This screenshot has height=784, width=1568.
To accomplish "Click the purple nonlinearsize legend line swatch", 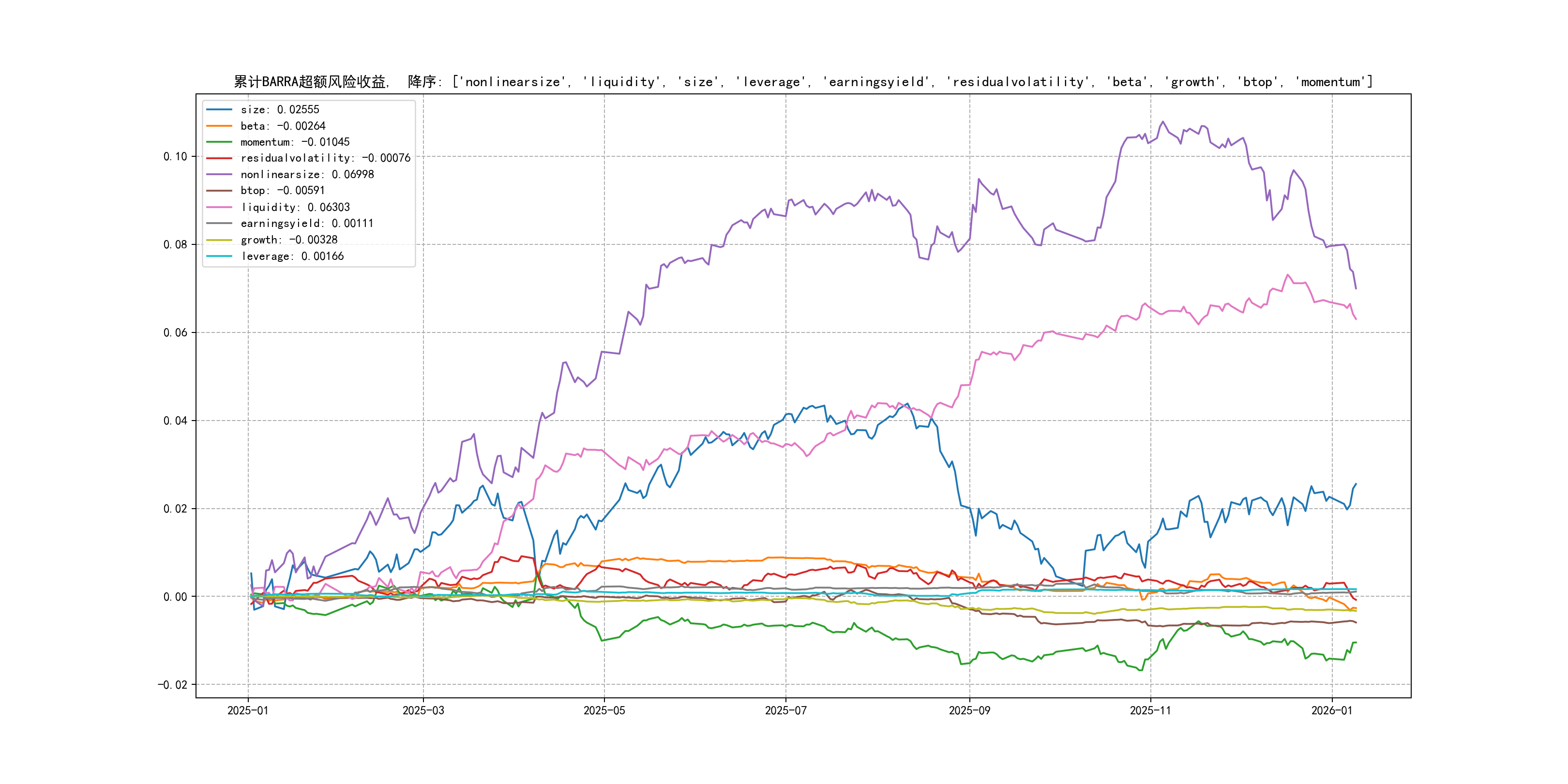I will pyautogui.click(x=219, y=175).
